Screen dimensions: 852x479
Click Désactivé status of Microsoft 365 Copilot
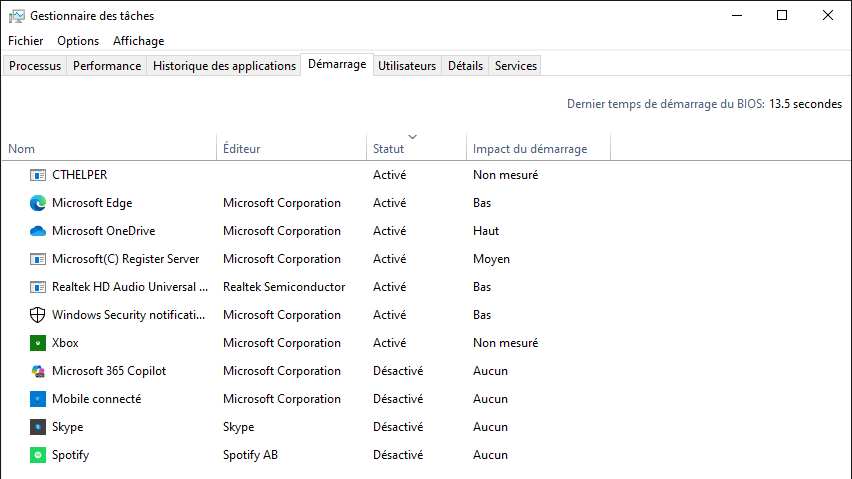tap(398, 371)
